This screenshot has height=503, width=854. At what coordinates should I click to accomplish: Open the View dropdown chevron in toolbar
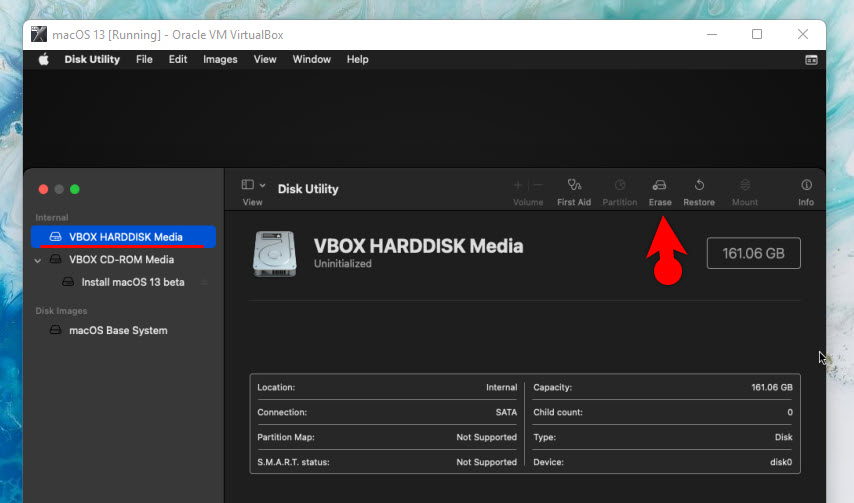pos(263,185)
